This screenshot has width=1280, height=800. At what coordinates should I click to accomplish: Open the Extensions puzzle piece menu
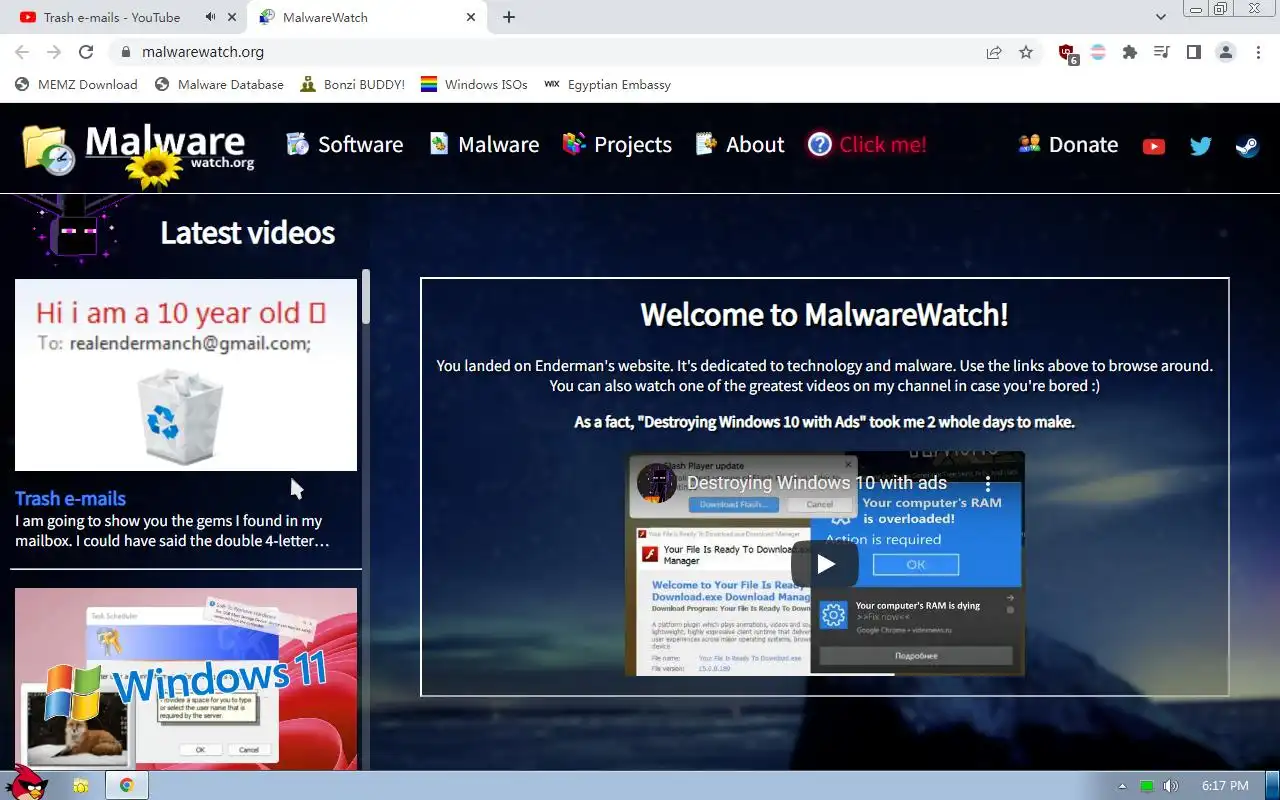pos(1130,52)
